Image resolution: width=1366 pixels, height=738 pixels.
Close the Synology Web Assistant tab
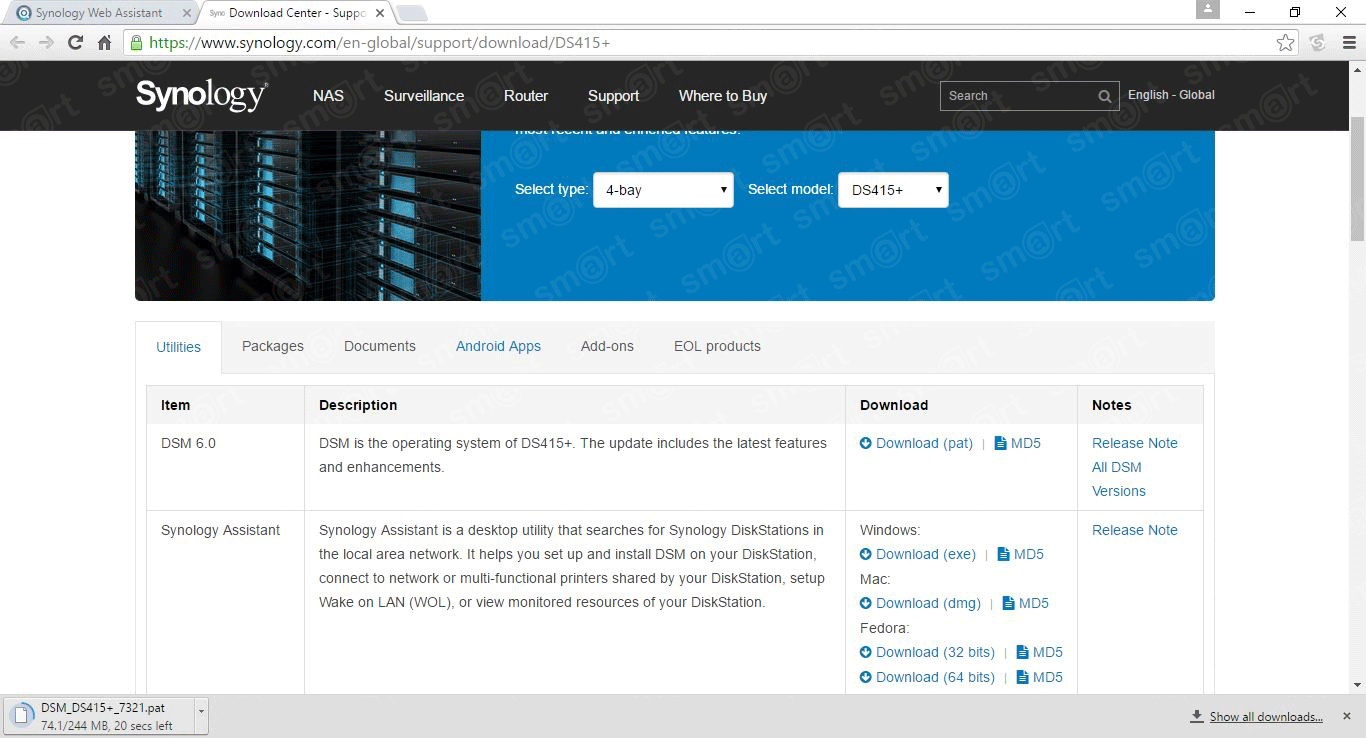(186, 13)
